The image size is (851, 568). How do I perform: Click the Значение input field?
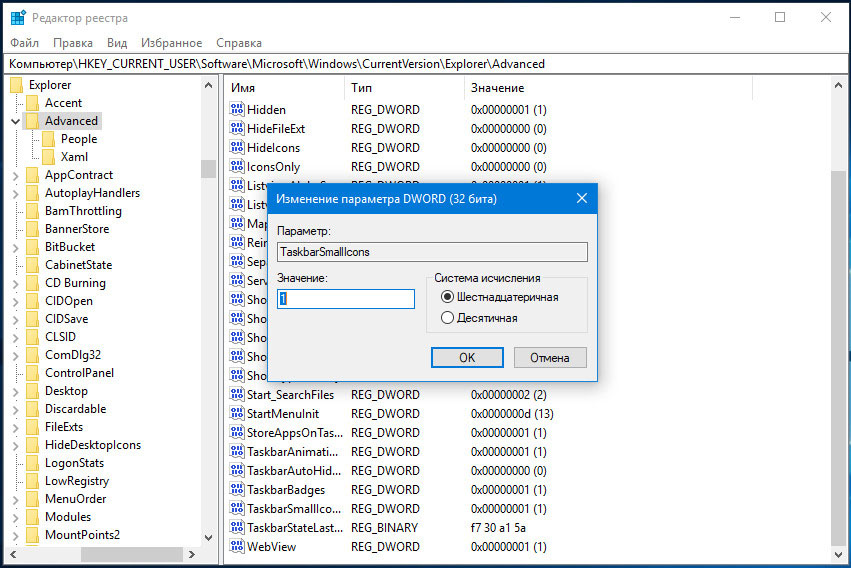tap(346, 299)
